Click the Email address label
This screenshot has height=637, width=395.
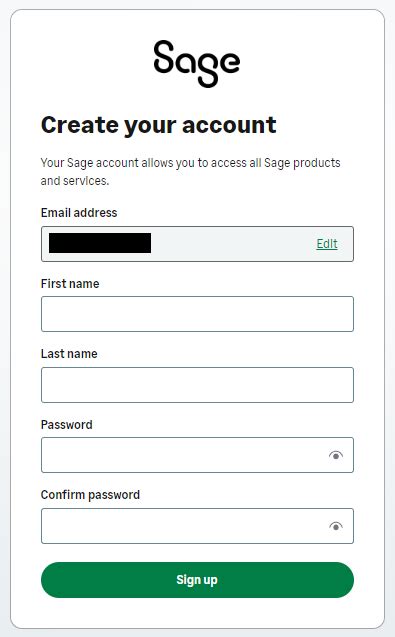[79, 212]
